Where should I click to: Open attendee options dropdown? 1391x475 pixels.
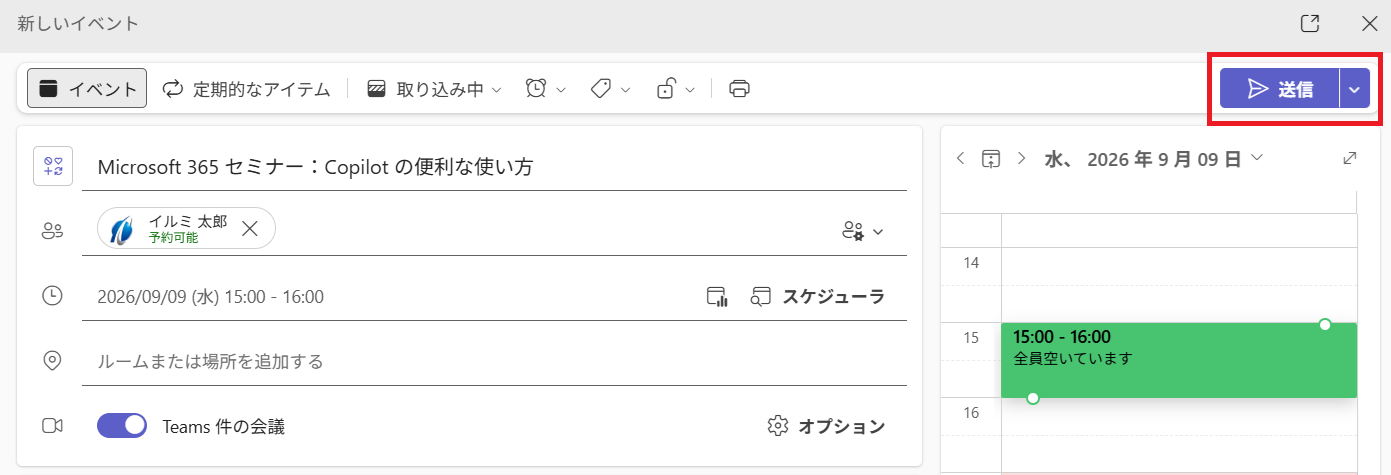[863, 231]
